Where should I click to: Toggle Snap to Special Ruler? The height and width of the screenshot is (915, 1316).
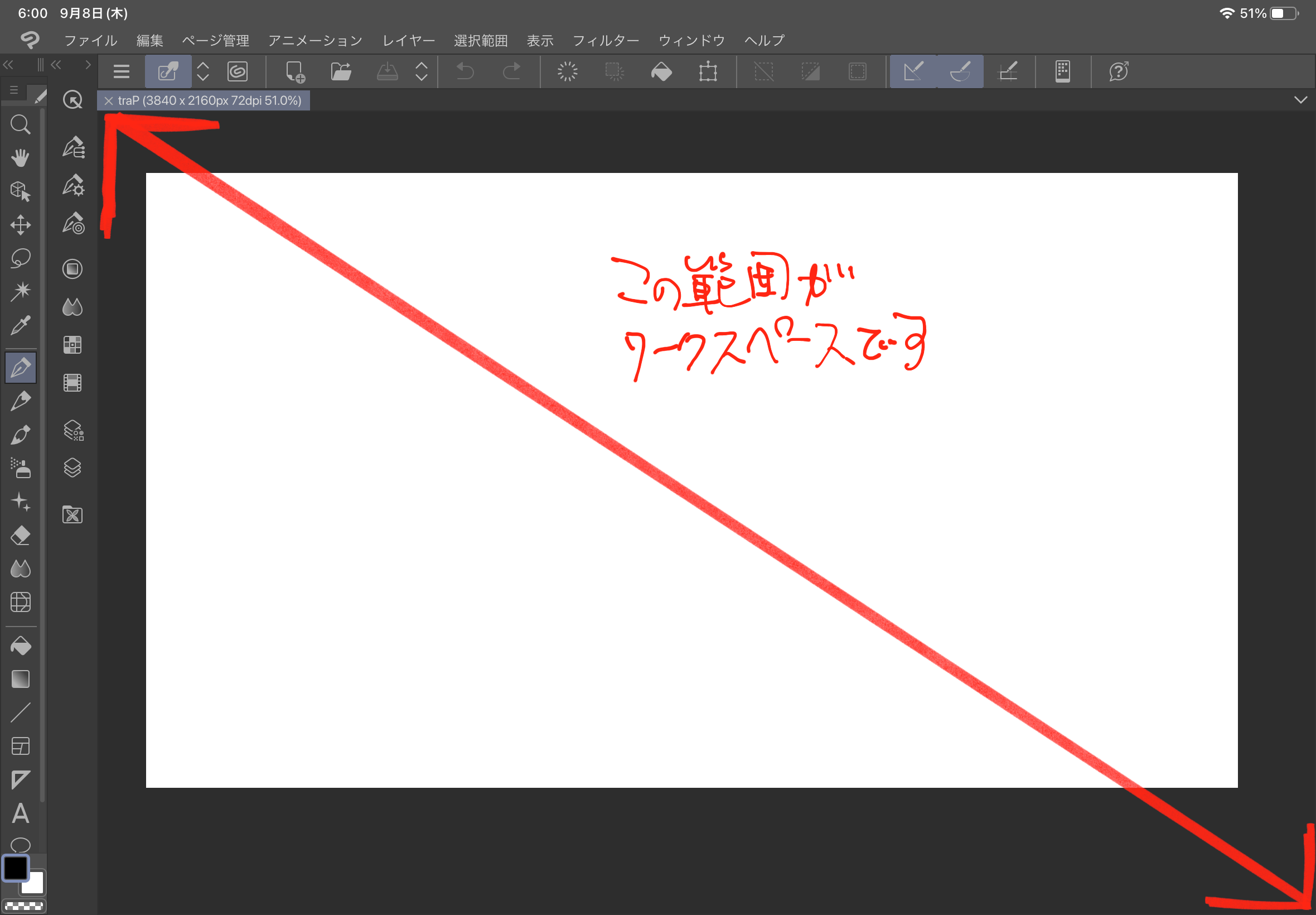click(960, 71)
